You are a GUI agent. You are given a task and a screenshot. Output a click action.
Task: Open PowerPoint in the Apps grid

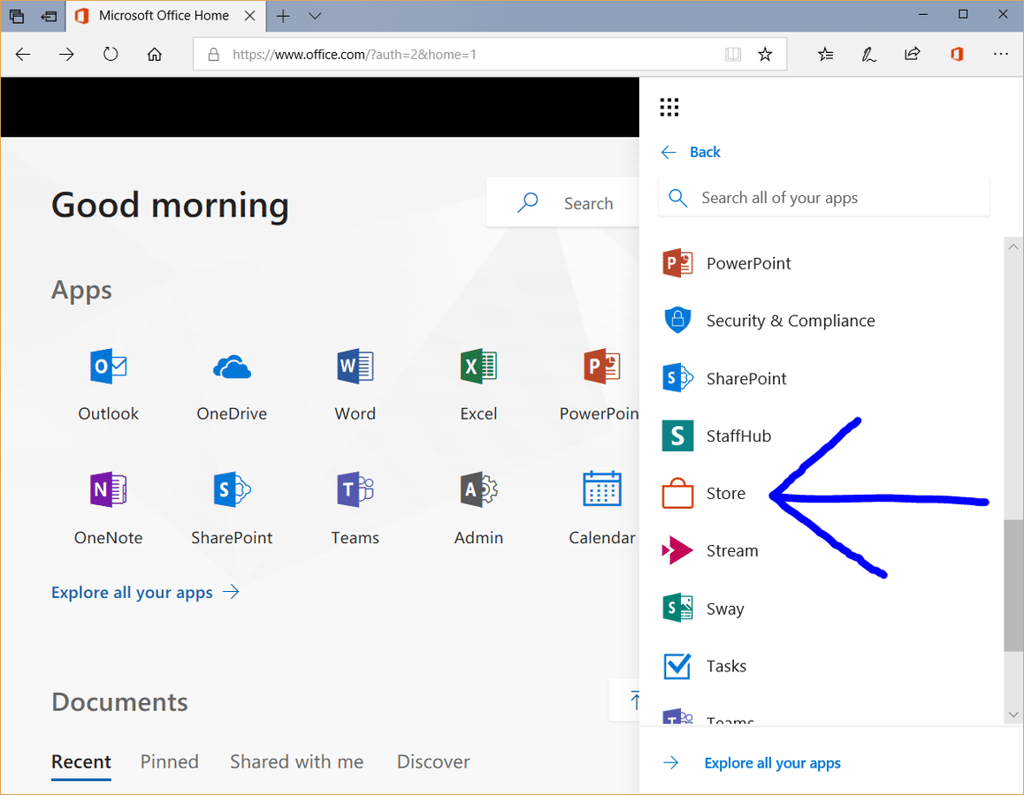click(601, 366)
